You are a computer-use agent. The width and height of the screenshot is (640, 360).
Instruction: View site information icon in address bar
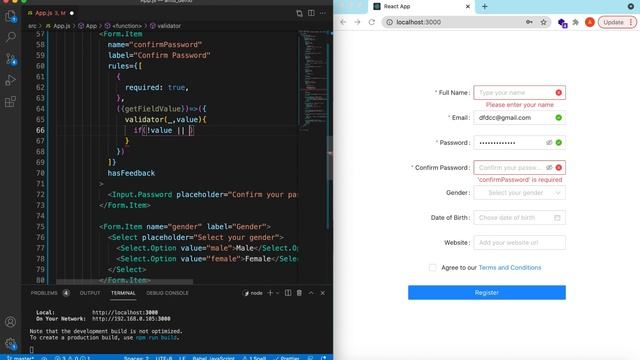[x=389, y=22]
